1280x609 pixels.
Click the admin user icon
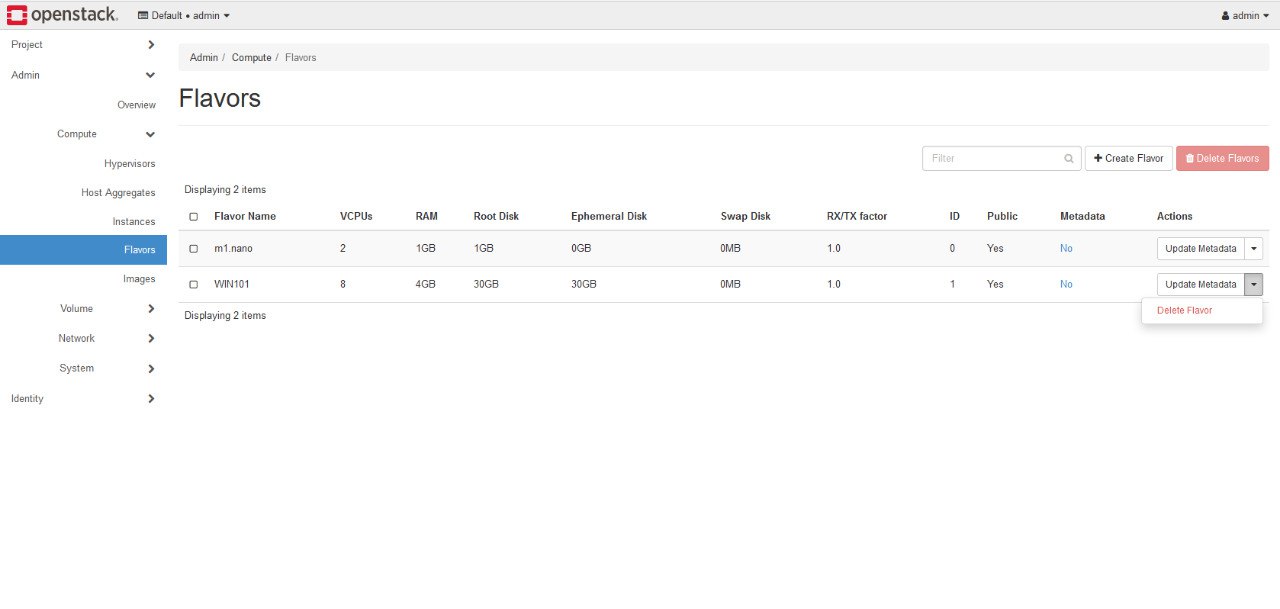click(1225, 16)
